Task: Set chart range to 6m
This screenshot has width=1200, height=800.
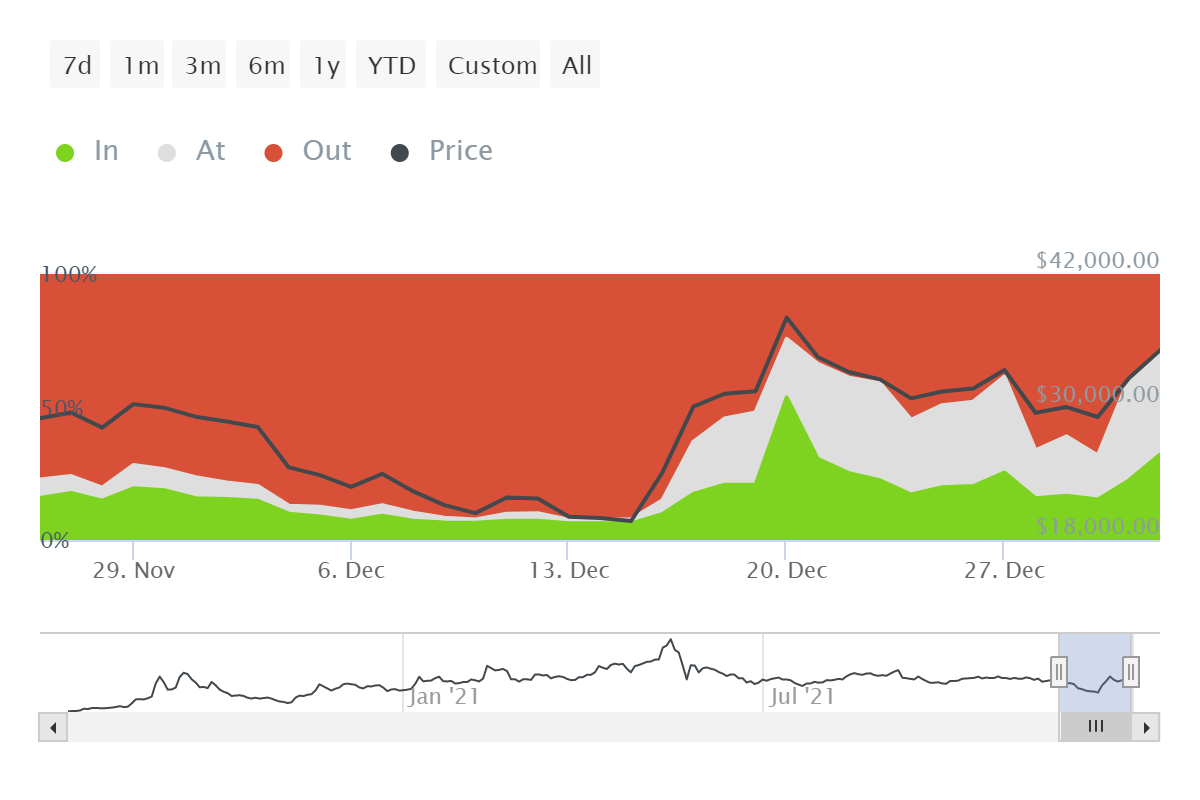Action: point(264,65)
